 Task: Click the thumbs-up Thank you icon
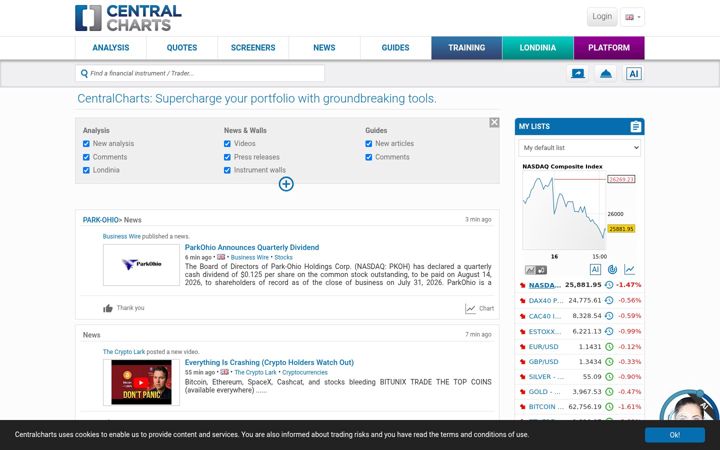click(x=108, y=308)
